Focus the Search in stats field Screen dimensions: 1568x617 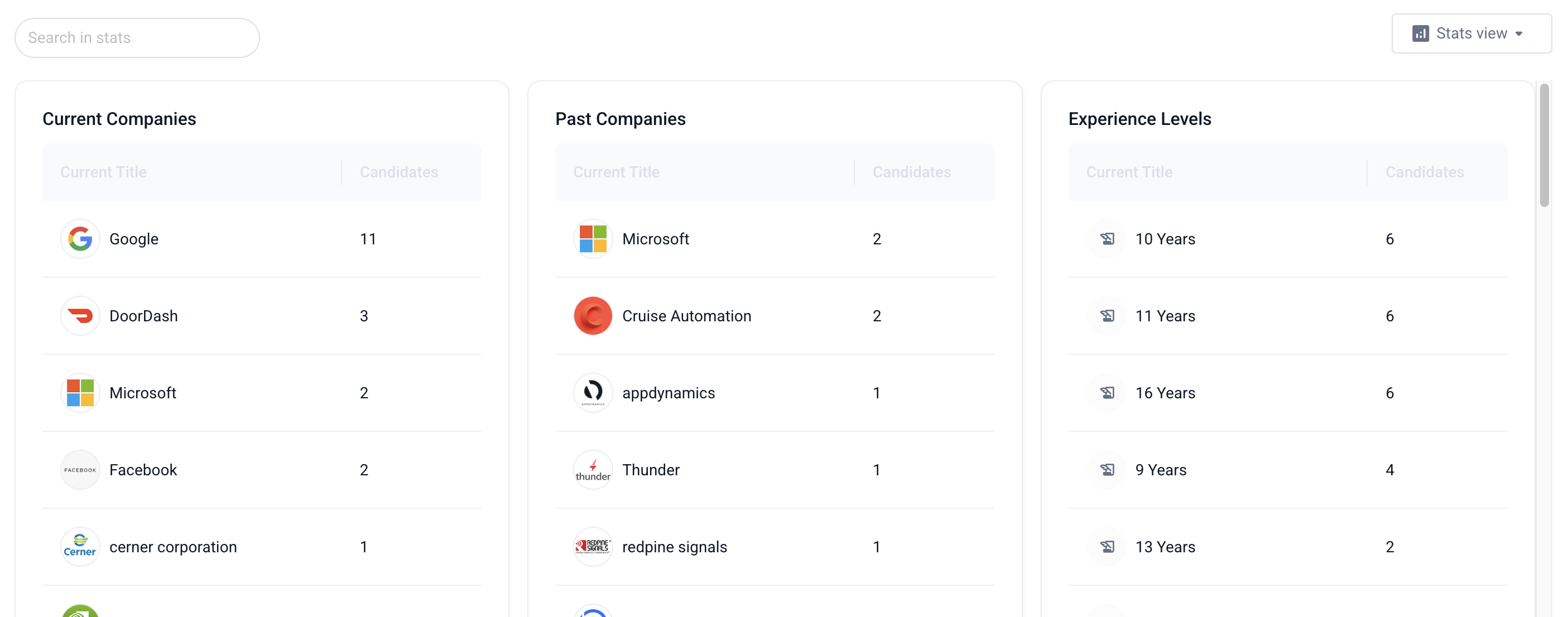137,38
